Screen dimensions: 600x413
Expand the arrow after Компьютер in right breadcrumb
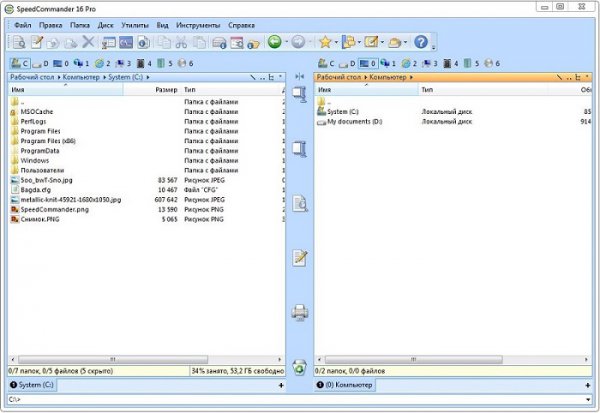pyautogui.click(x=411, y=77)
